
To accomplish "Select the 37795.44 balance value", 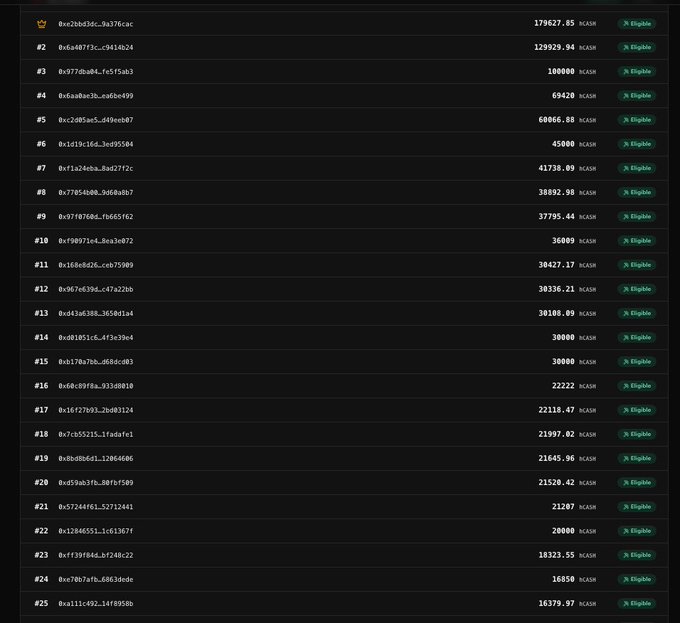I will pyautogui.click(x=557, y=216).
